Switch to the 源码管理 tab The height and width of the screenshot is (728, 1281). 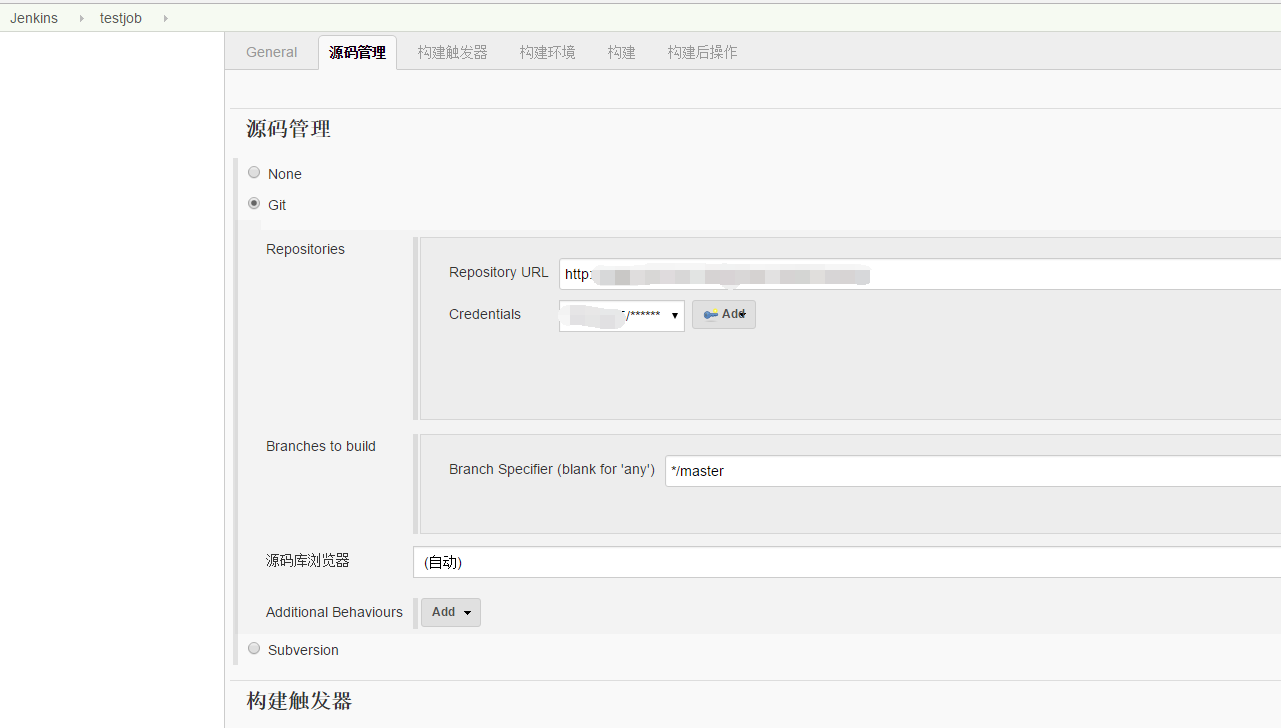[x=357, y=52]
